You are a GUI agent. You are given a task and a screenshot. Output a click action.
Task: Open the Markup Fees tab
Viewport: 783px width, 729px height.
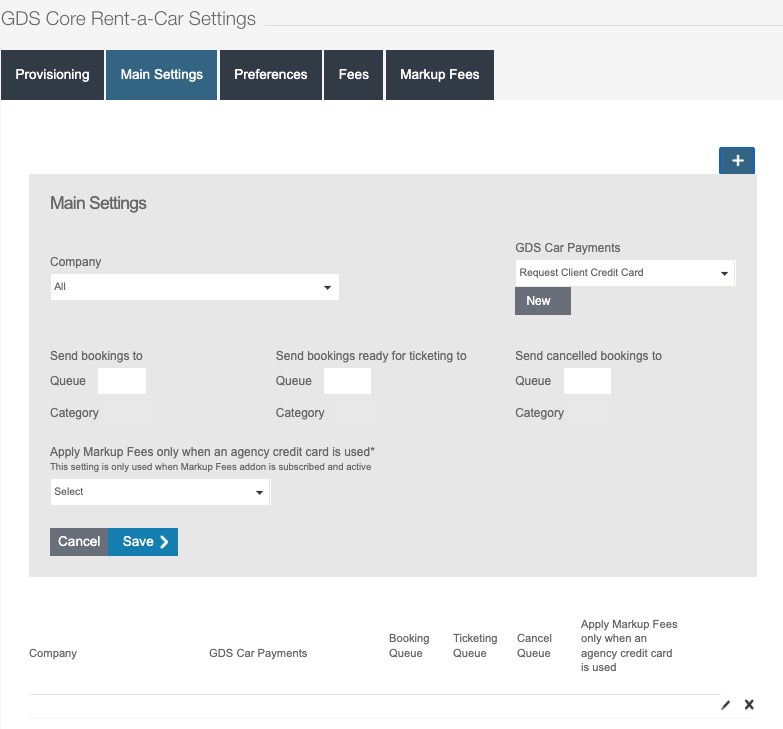439,75
